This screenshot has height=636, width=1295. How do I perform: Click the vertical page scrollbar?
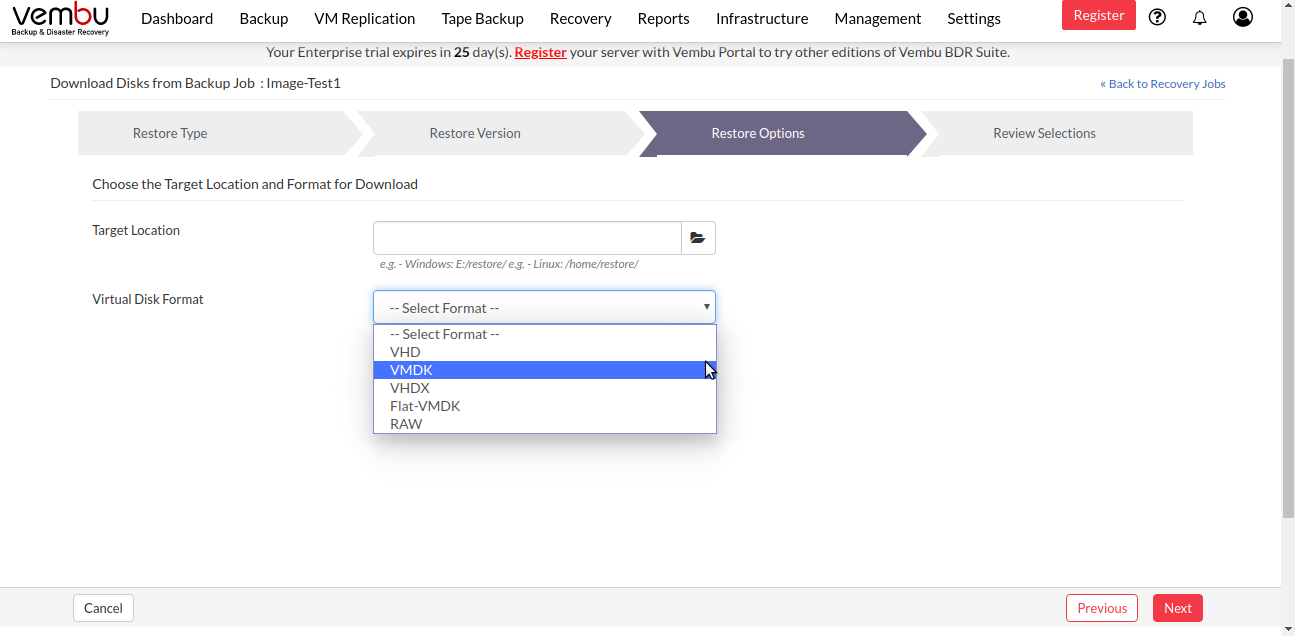pyautogui.click(x=1288, y=290)
